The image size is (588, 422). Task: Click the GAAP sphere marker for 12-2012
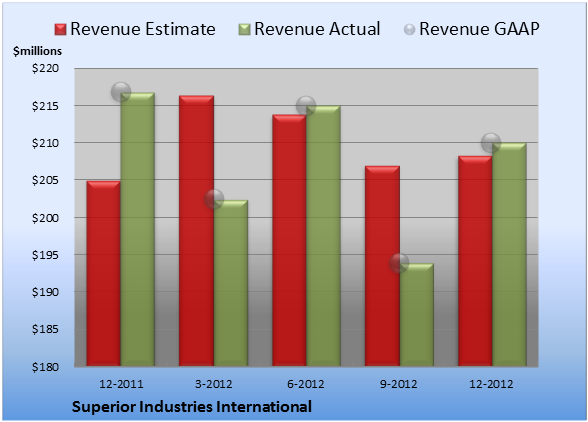[x=491, y=143]
